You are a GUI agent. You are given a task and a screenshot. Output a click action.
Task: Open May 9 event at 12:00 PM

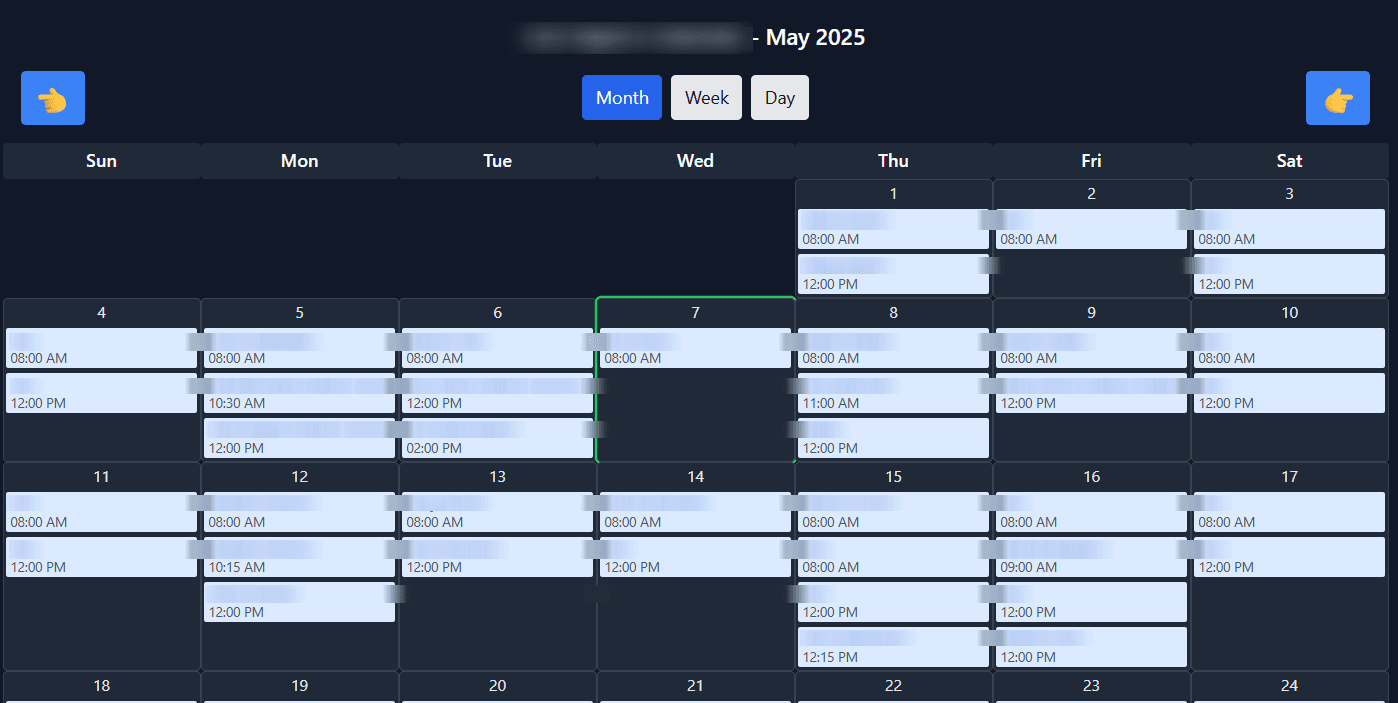[x=1091, y=393]
